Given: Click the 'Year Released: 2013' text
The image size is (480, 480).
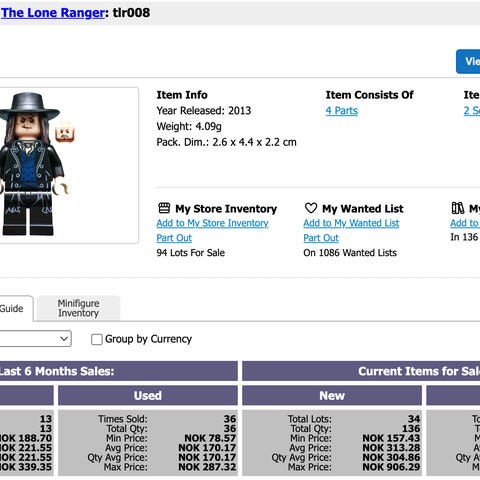Looking at the screenshot, I should pos(204,111).
